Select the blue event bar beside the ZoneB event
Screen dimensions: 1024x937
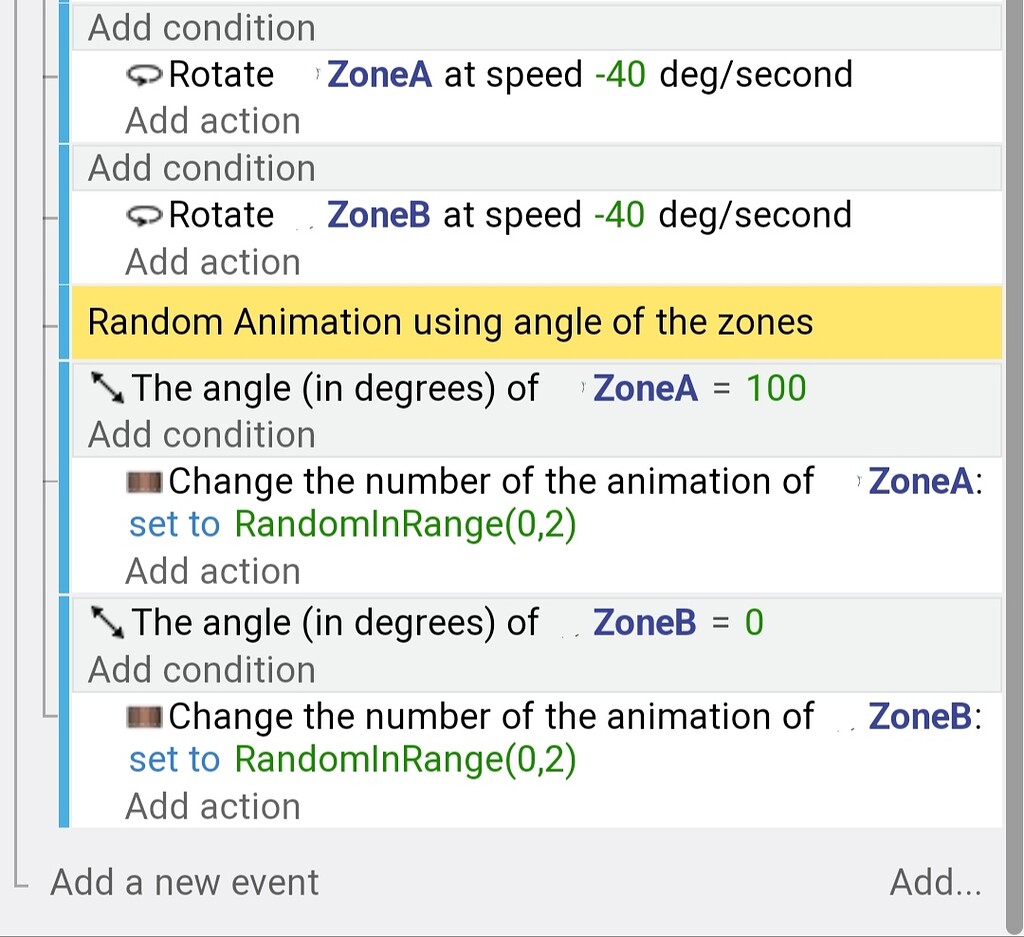[66, 214]
